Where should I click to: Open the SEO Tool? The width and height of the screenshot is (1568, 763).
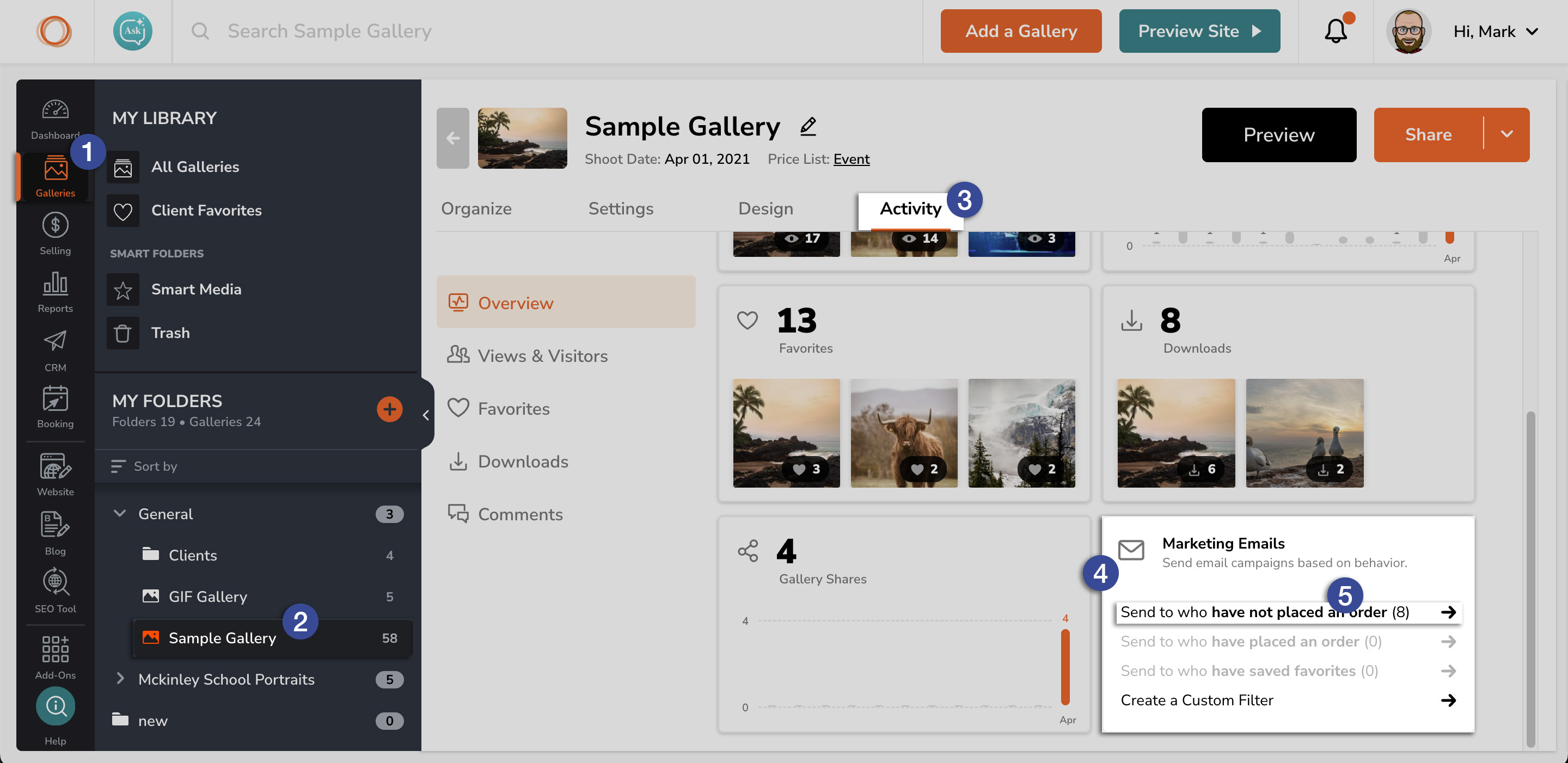tap(56, 590)
